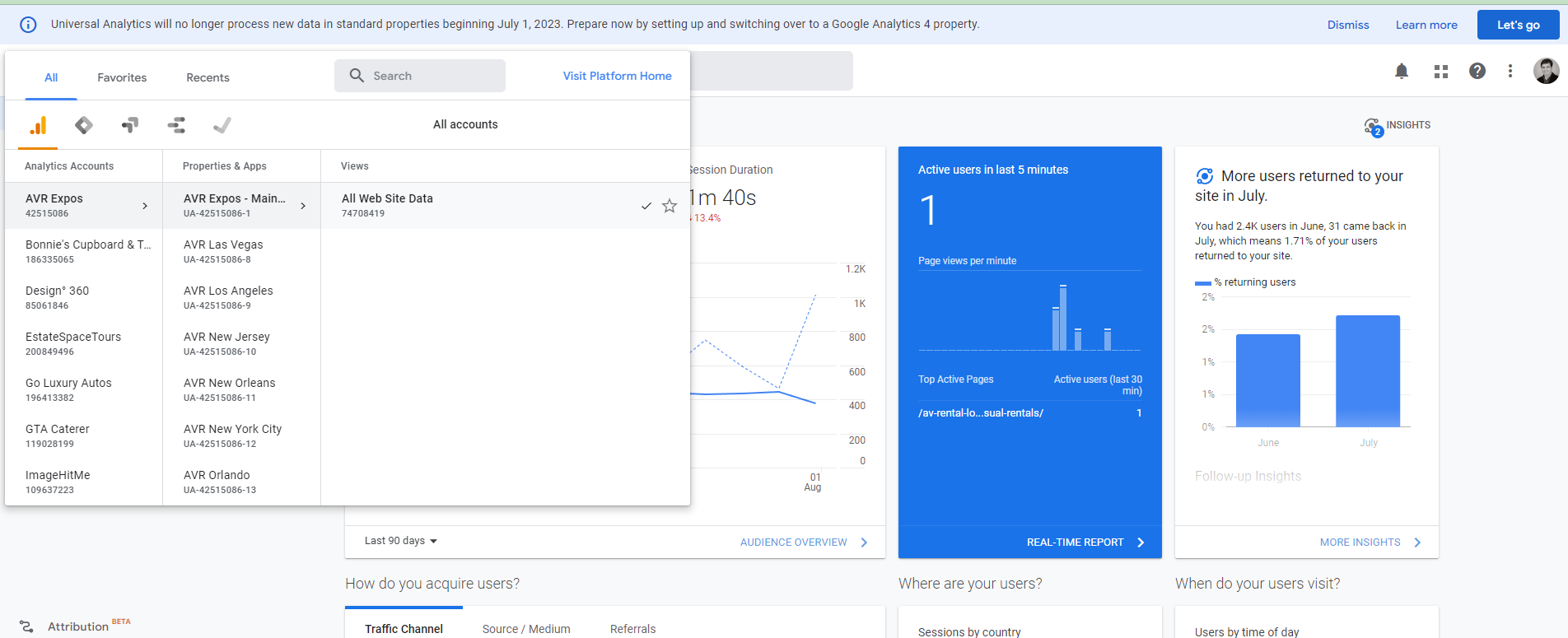Select the Google Analytics product icon
This screenshot has width=1568, height=638.
38,125
